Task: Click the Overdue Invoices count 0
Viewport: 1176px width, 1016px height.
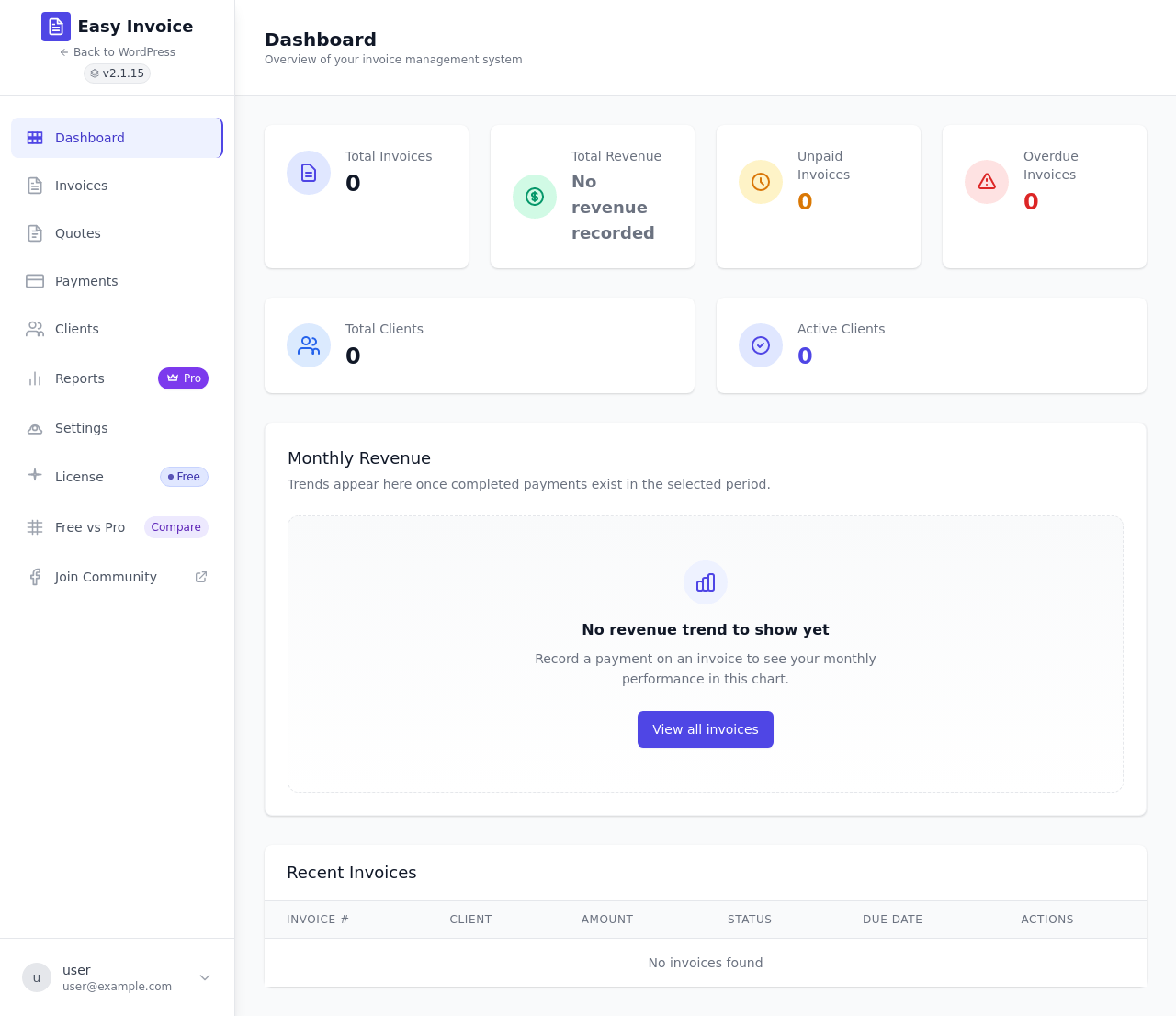Action: click(x=1031, y=202)
